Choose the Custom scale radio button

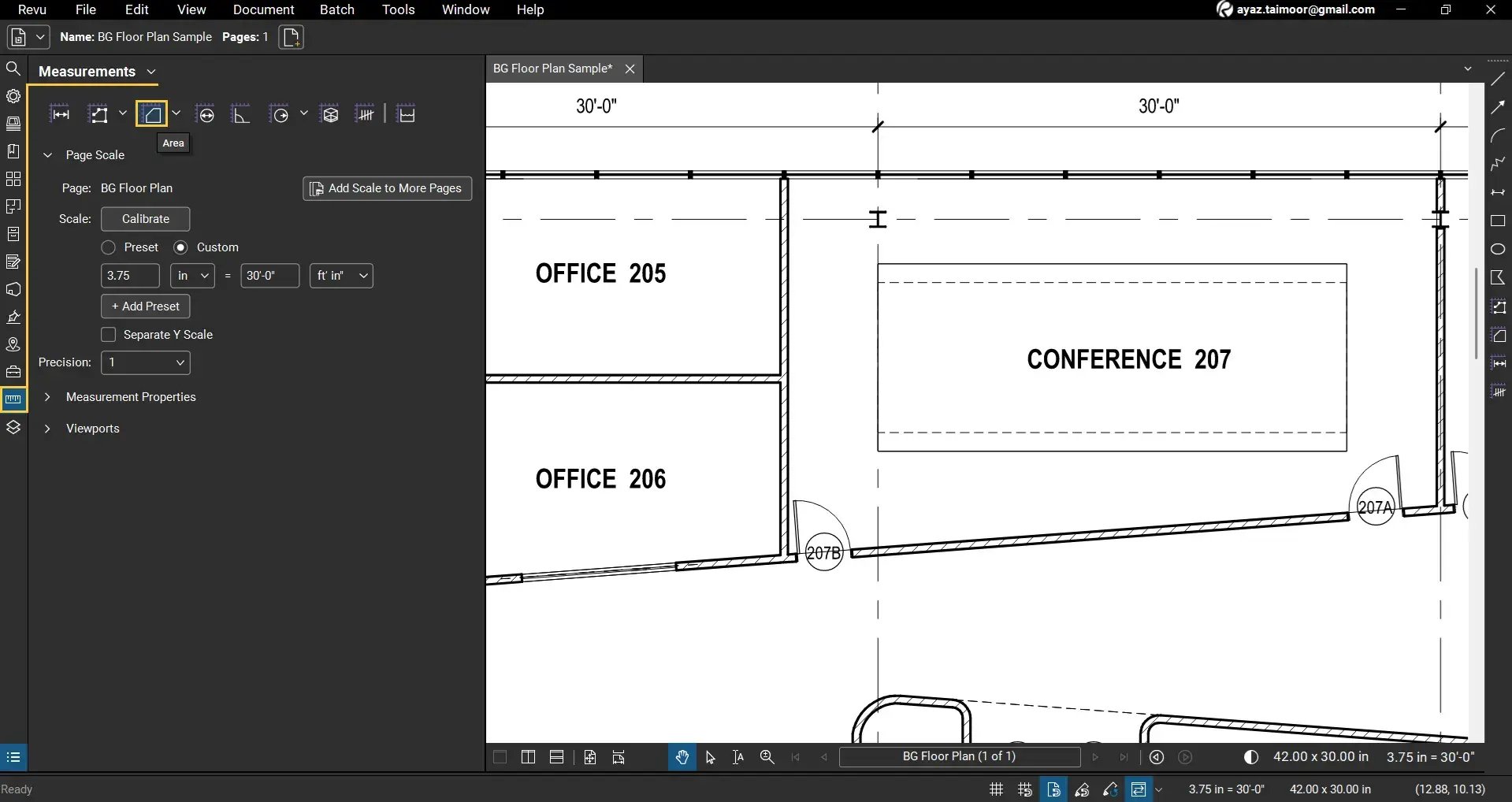click(180, 247)
